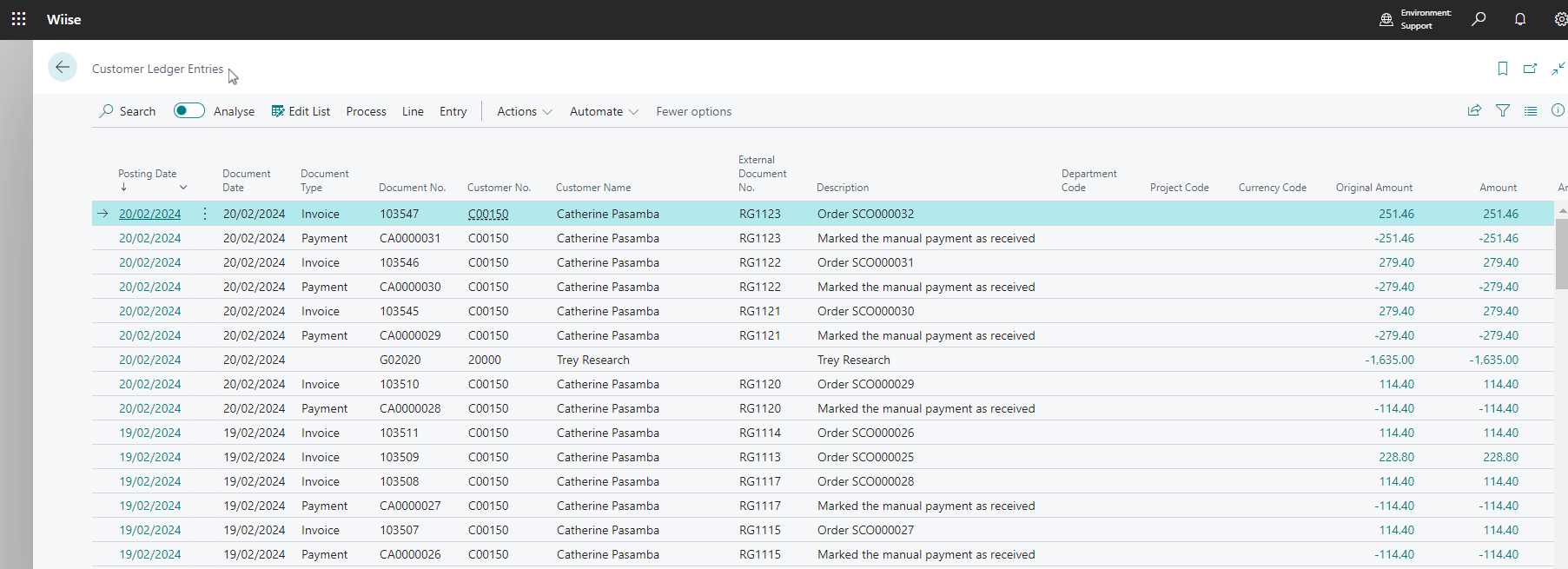Viewport: 1568px width, 569px height.
Task: Bookmark this page with the bookmark icon
Action: point(1502,69)
